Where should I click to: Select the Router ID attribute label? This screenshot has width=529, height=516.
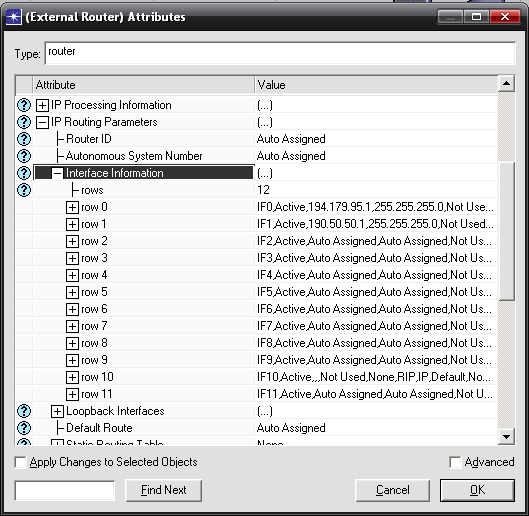pos(89,139)
